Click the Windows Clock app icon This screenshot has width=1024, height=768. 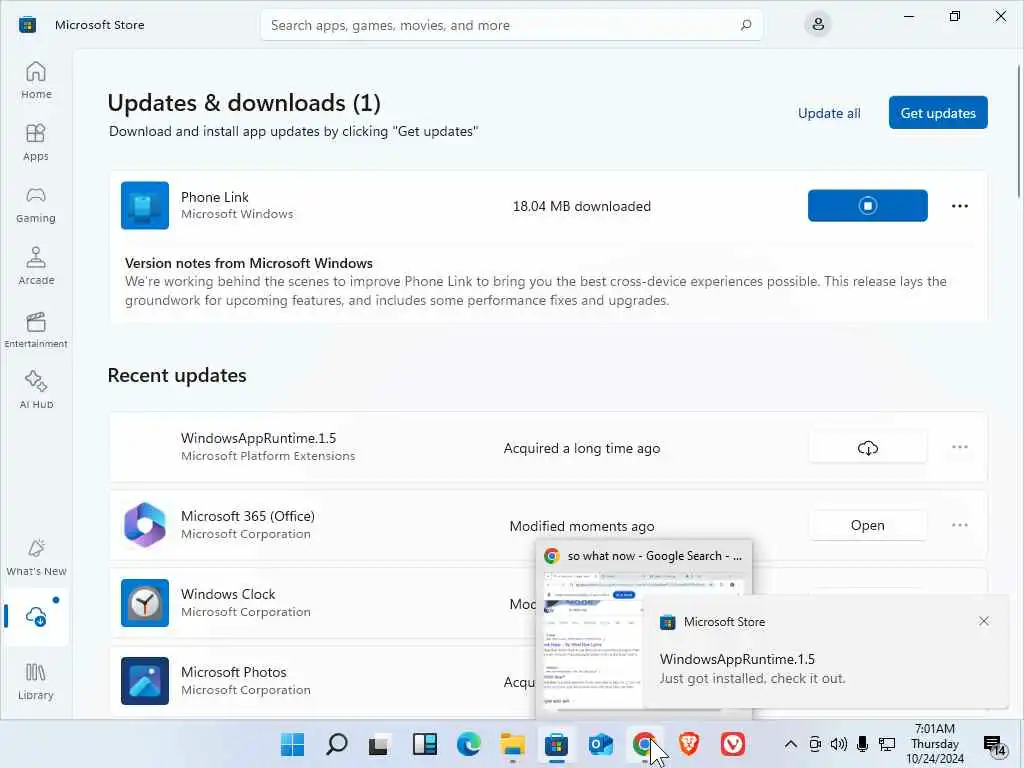[145, 603]
